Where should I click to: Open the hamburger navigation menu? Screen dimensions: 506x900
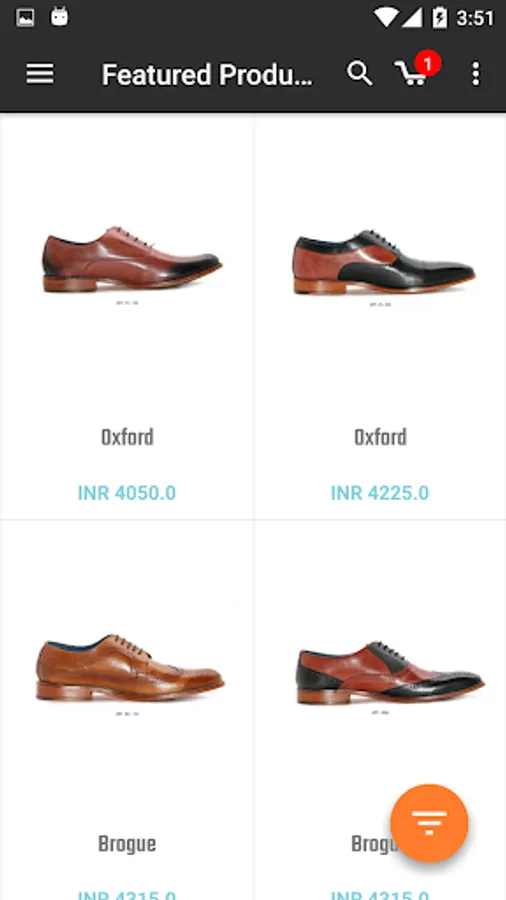[x=40, y=74]
